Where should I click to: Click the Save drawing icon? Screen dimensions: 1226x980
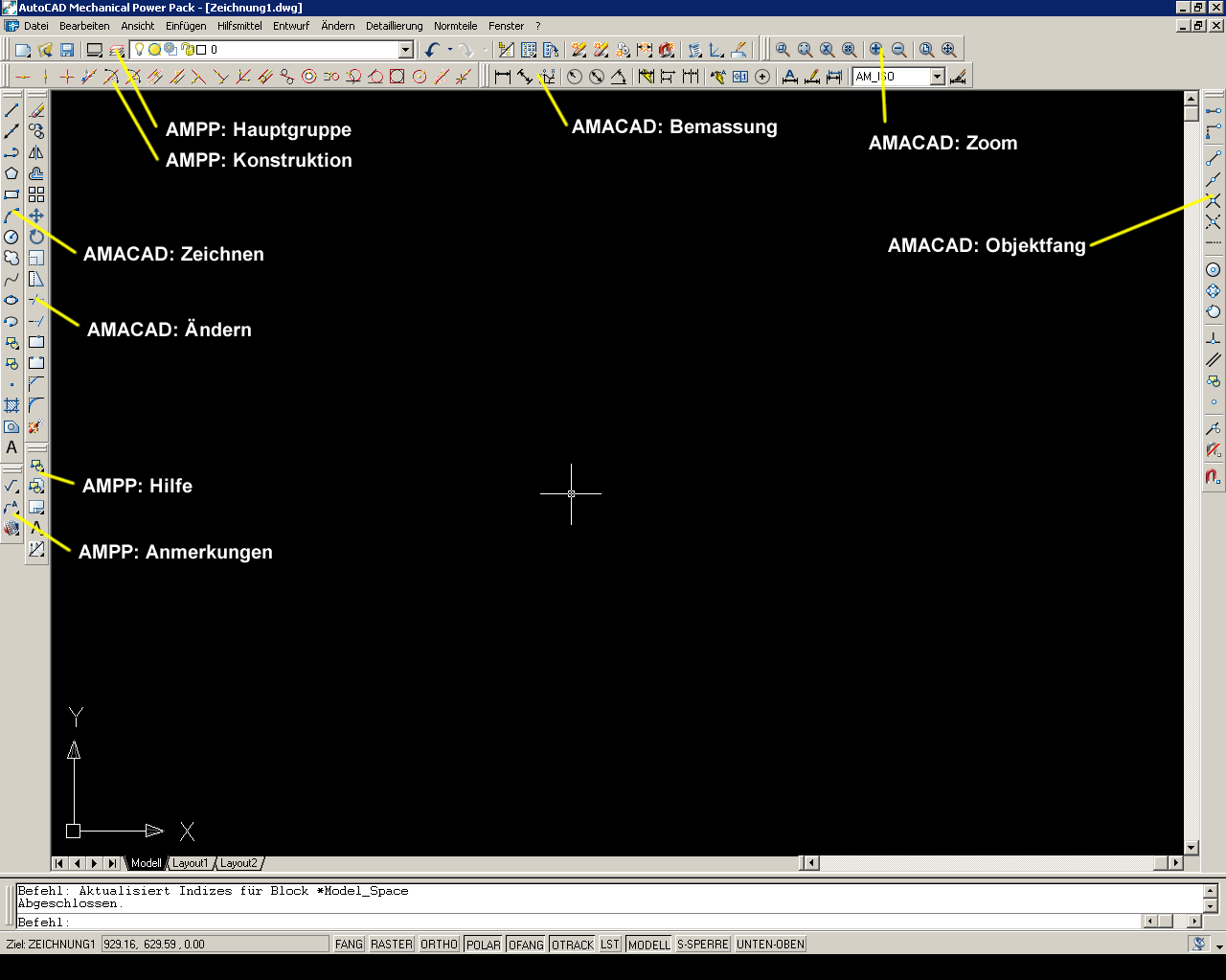[67, 50]
